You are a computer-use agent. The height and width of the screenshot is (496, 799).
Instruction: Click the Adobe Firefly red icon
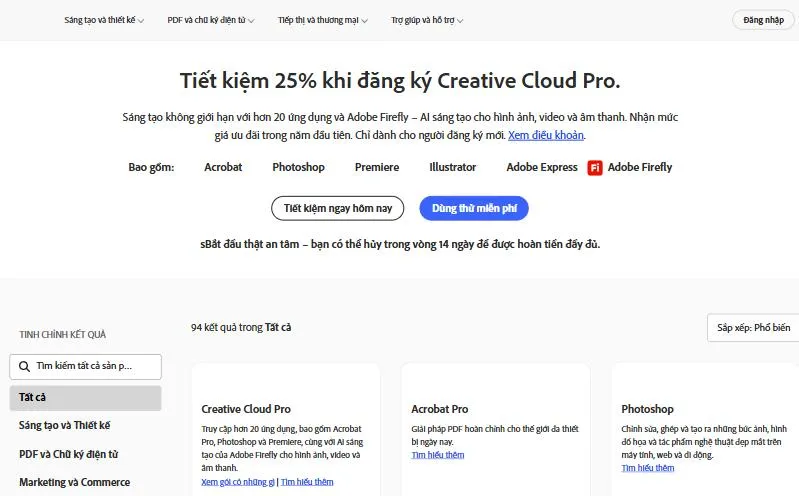595,168
